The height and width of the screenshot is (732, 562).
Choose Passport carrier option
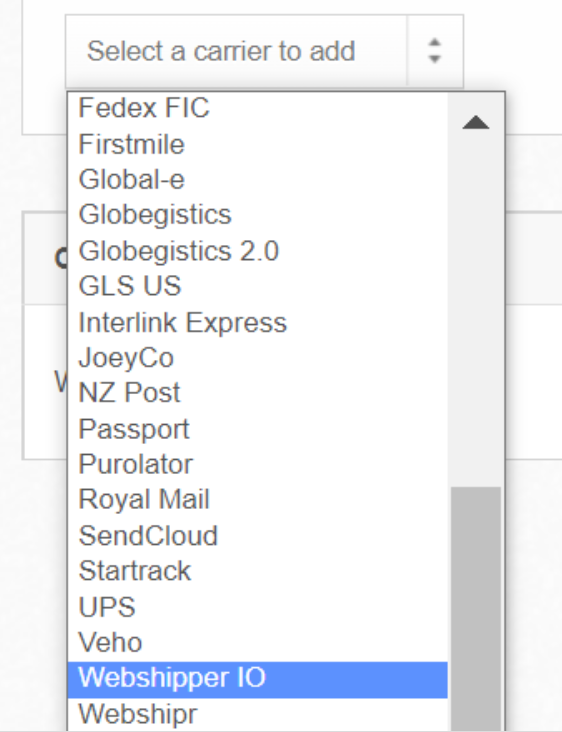[258, 429]
